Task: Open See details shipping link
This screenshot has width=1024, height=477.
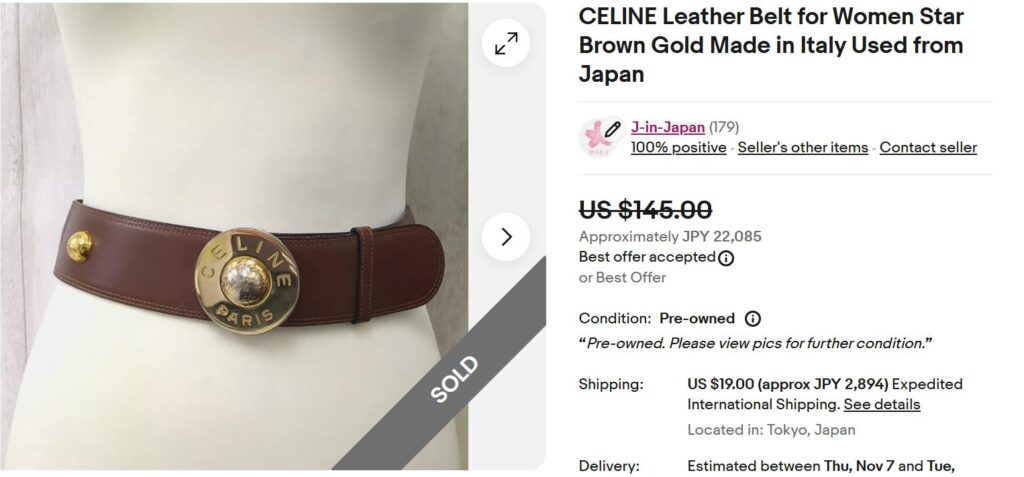Action: (x=882, y=404)
